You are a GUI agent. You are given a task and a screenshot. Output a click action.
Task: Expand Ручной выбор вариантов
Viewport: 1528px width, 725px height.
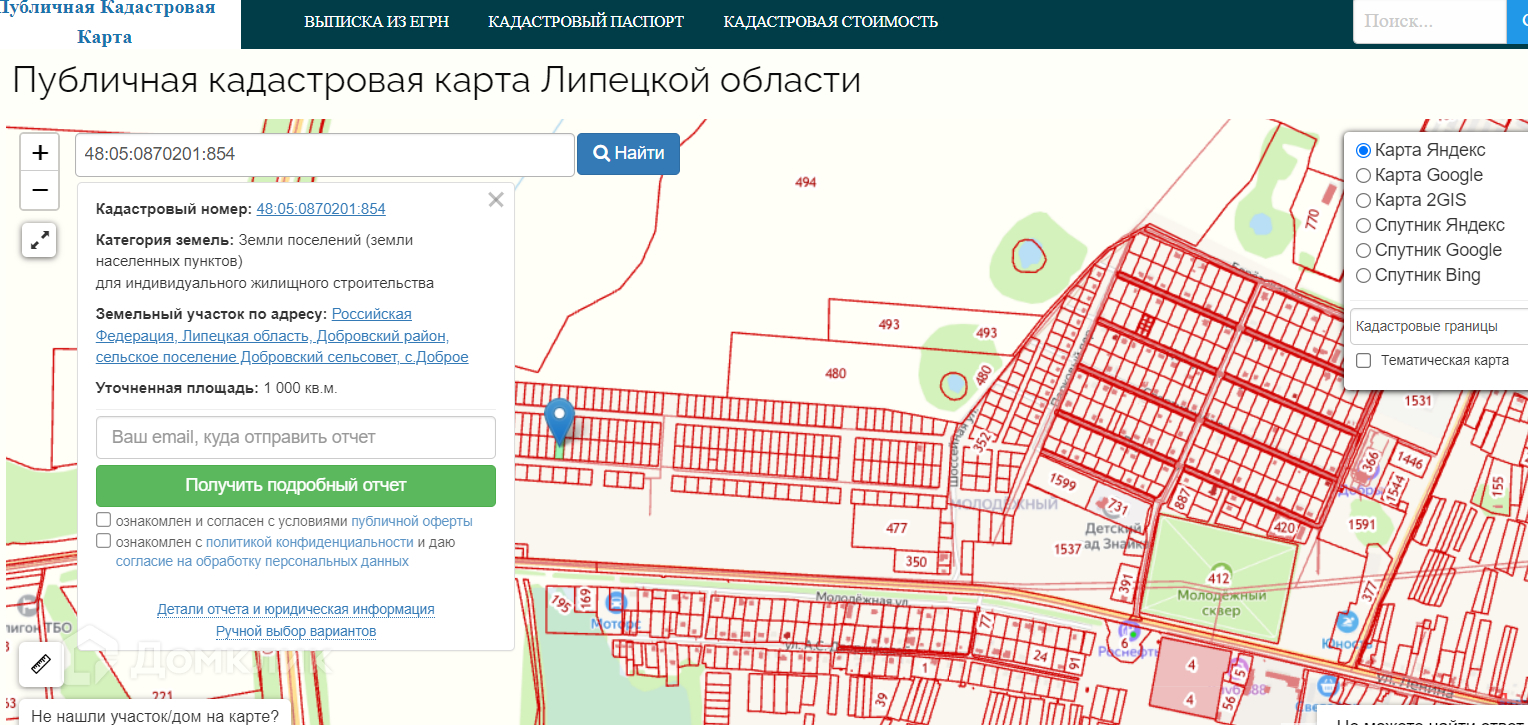tap(296, 632)
